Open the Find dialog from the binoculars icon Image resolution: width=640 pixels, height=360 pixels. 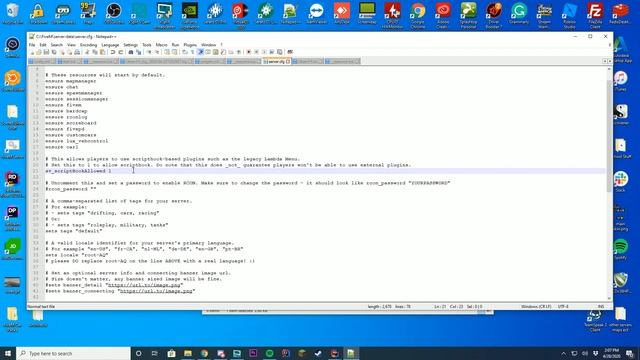tap(131, 52)
